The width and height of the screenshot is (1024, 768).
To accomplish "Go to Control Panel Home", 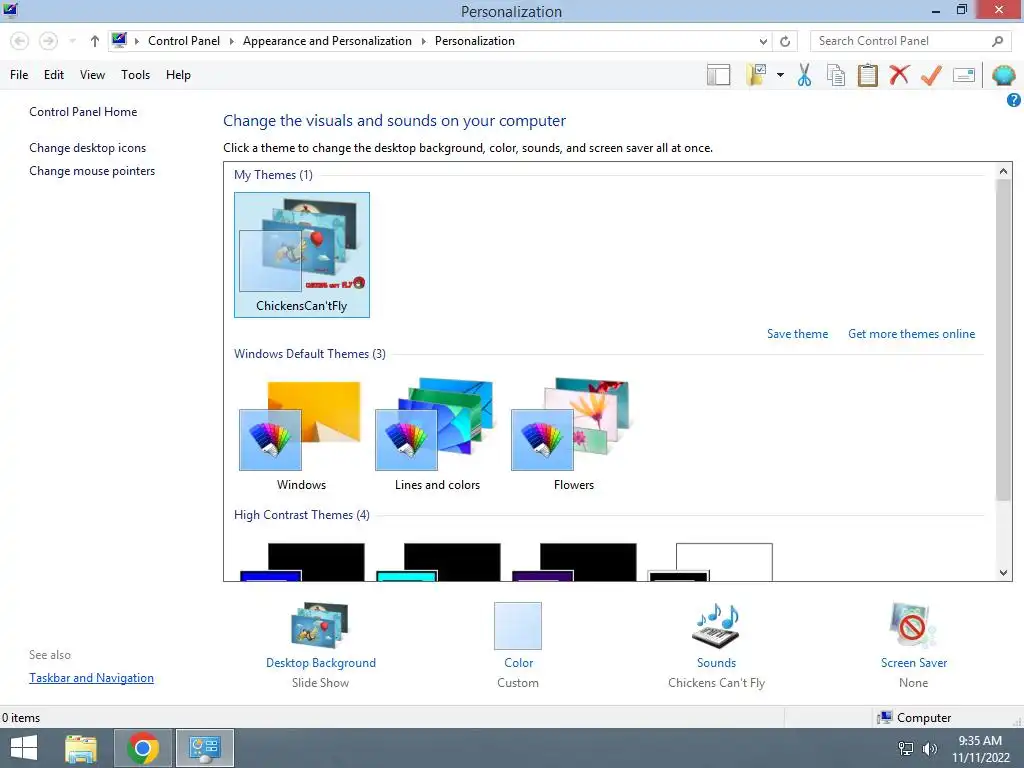I will (83, 112).
